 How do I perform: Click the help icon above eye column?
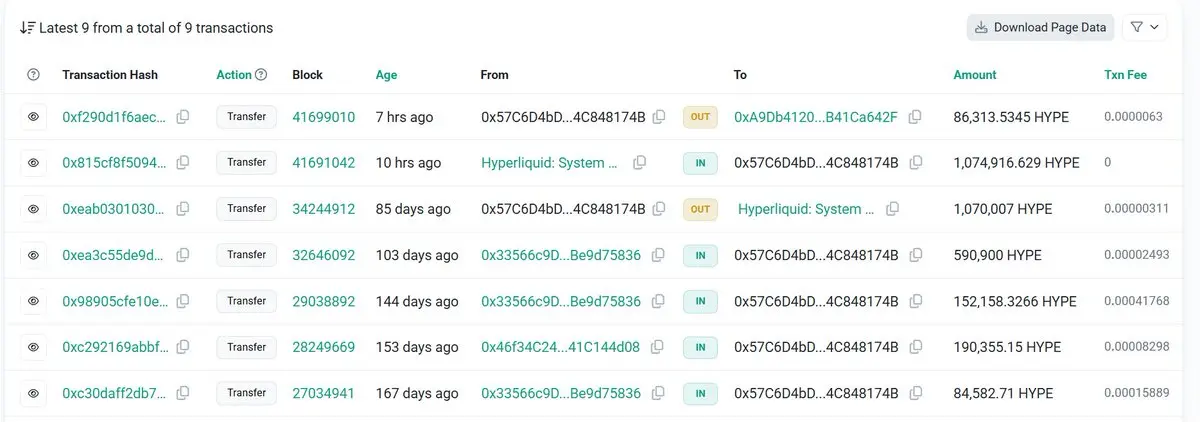(33, 75)
